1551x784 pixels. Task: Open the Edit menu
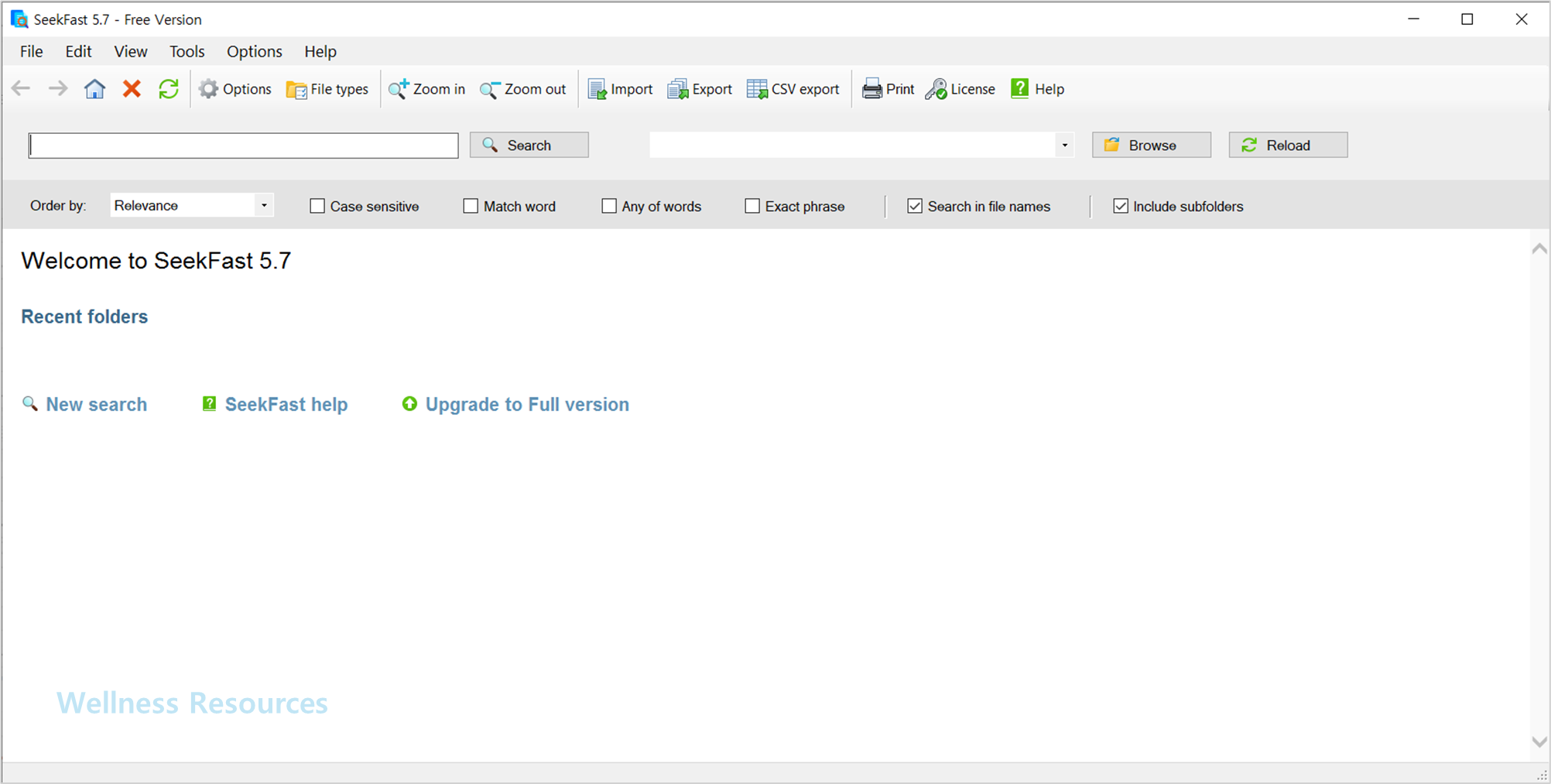[x=78, y=51]
